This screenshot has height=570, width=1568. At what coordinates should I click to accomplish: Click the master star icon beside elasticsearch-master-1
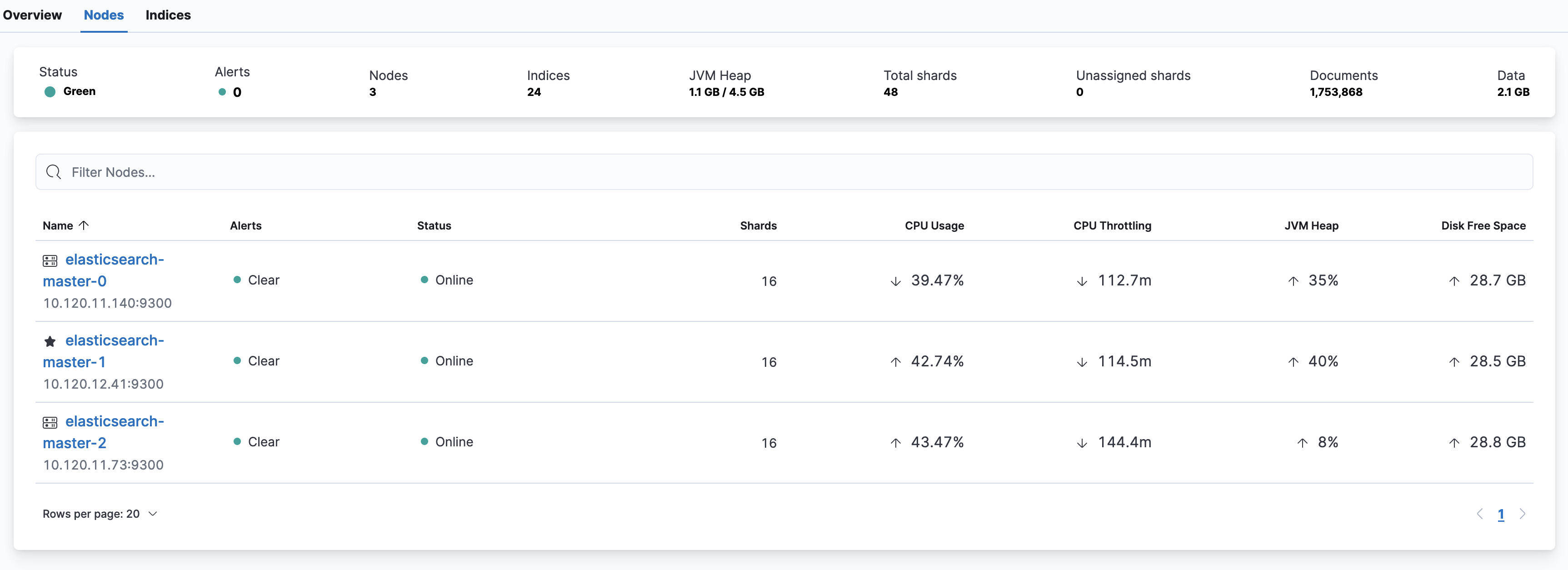pos(50,342)
